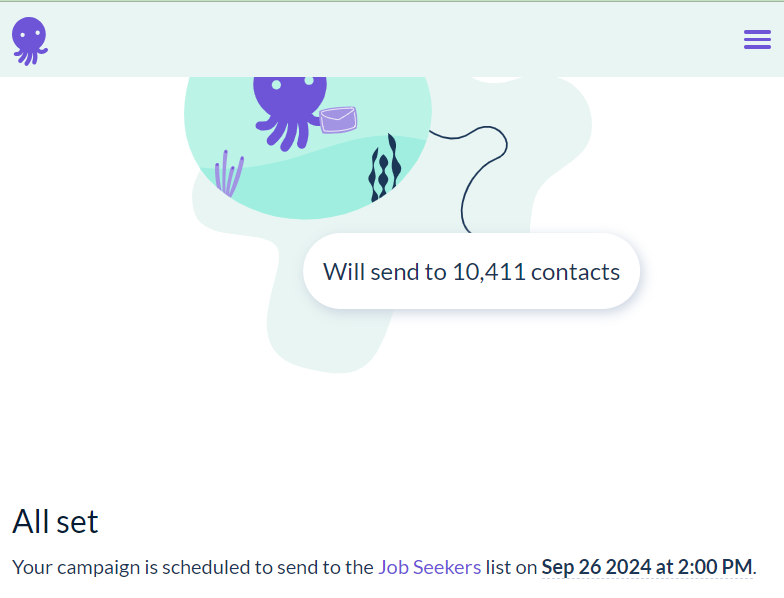
Task: Click the words "list on" in sentence
Action: 511,567
